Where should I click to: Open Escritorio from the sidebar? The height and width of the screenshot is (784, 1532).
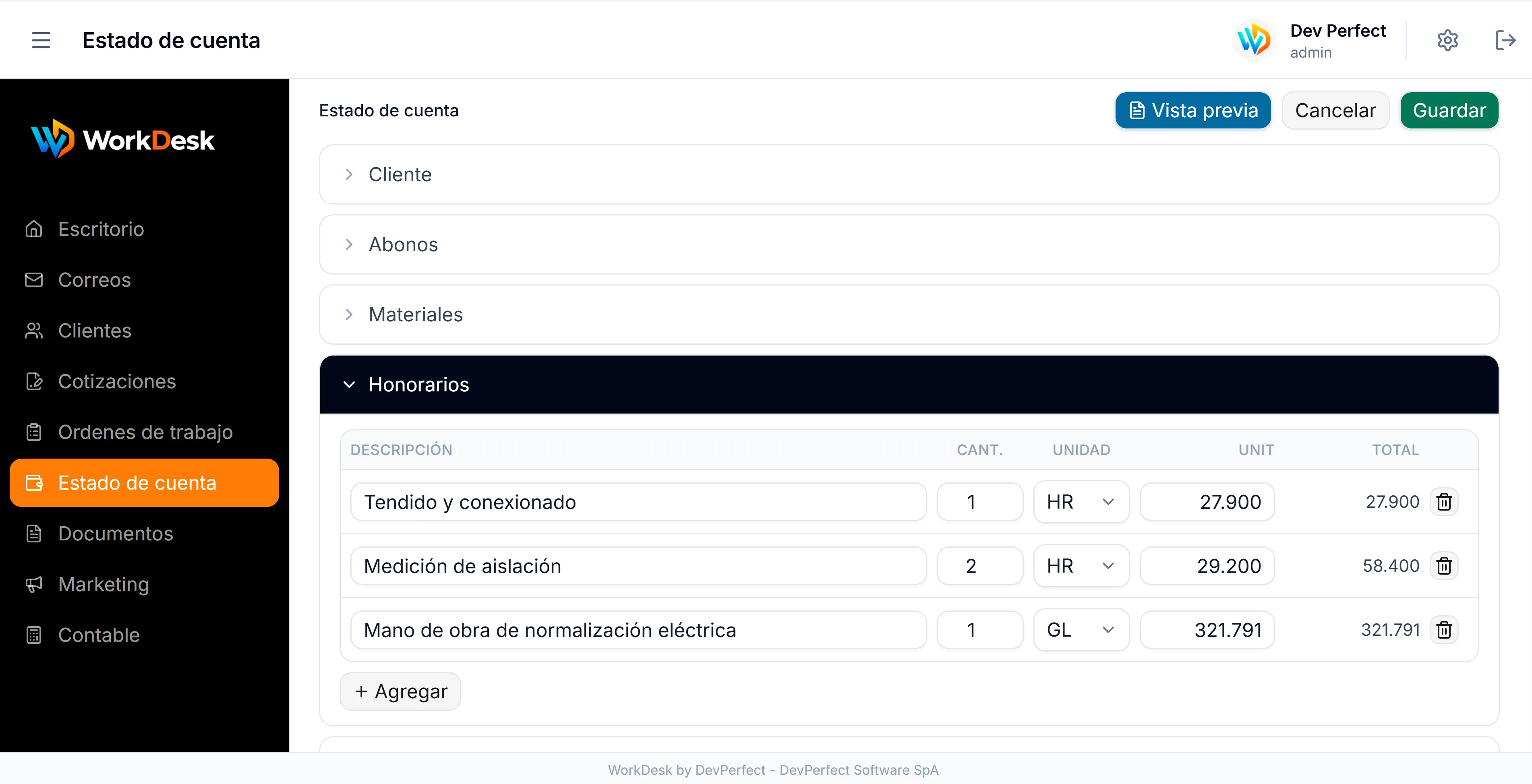(144, 229)
